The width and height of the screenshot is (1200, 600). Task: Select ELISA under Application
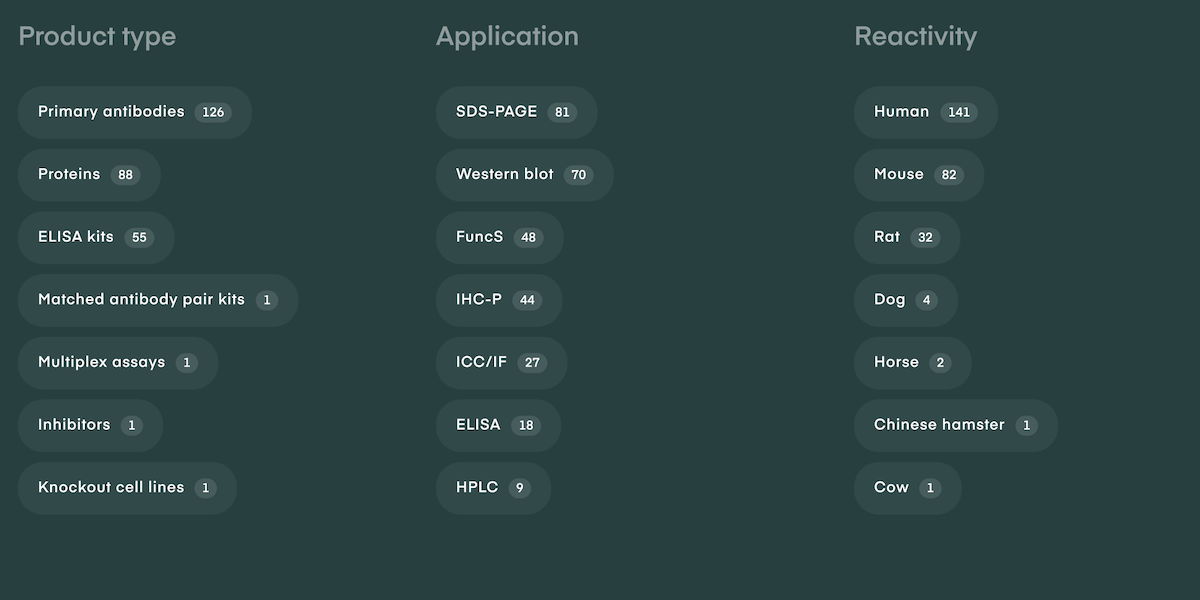point(498,425)
